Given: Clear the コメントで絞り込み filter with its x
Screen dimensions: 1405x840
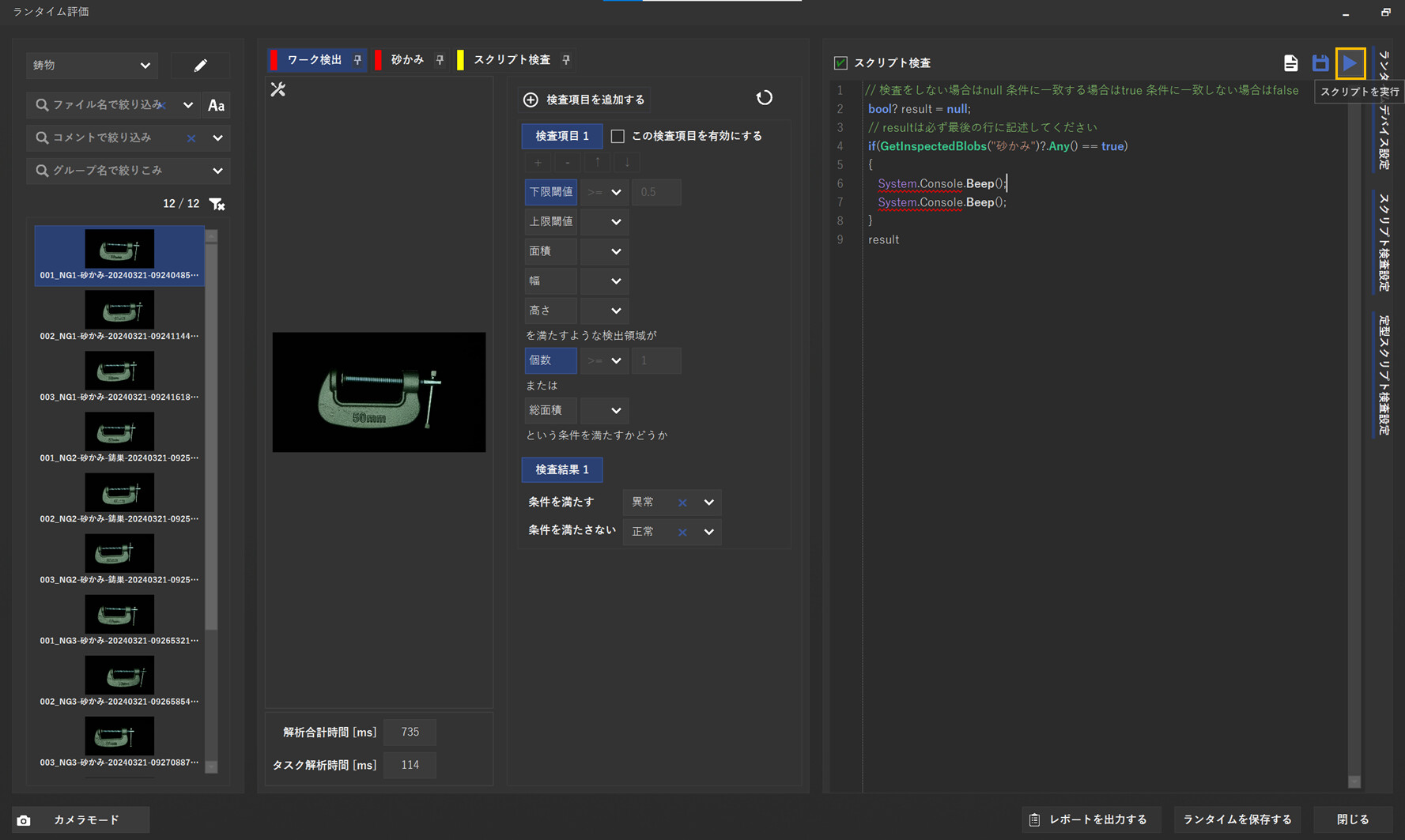Looking at the screenshot, I should [191, 138].
